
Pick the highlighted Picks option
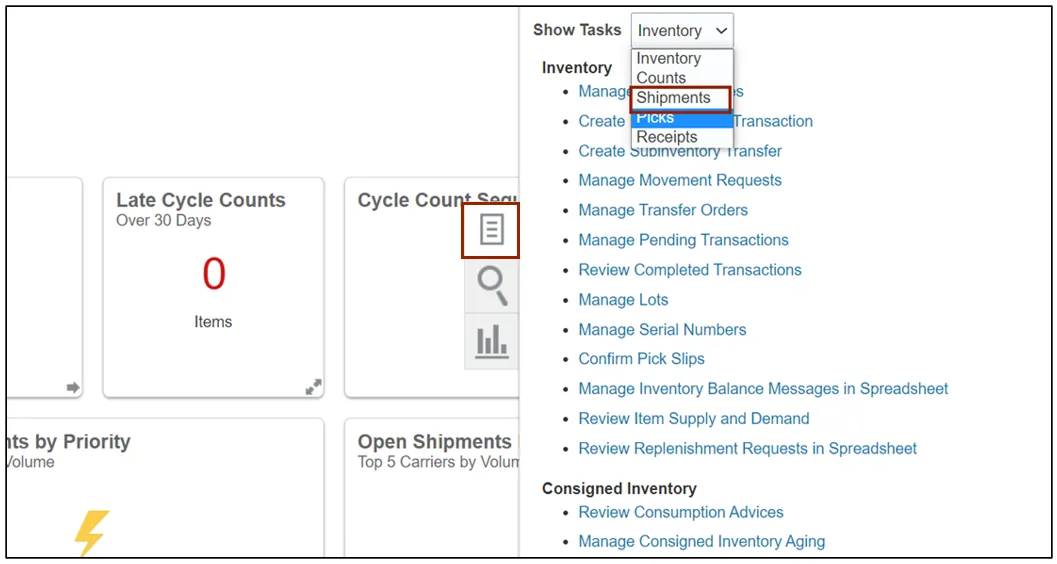click(x=656, y=118)
